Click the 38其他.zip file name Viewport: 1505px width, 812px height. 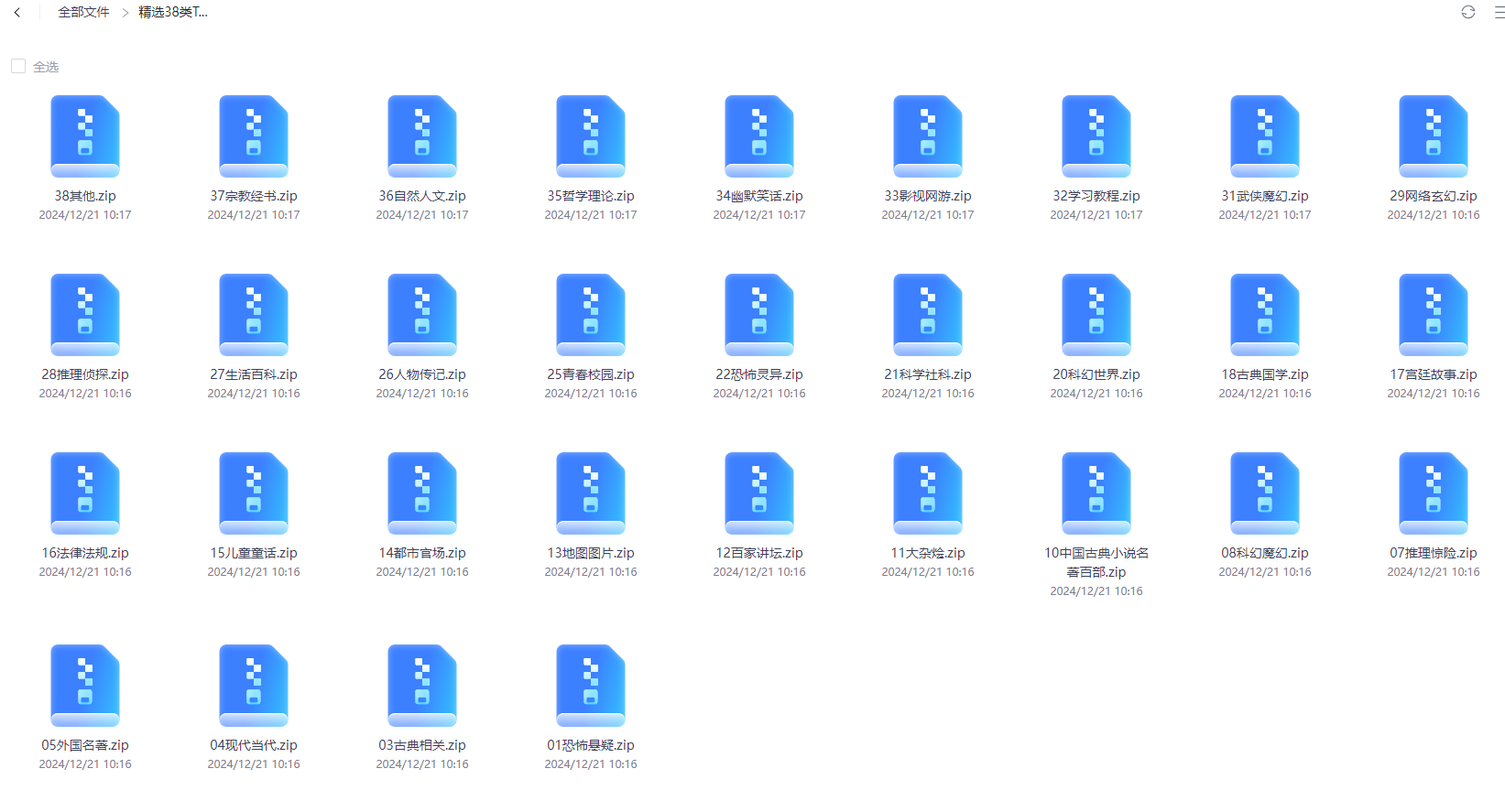click(85, 196)
